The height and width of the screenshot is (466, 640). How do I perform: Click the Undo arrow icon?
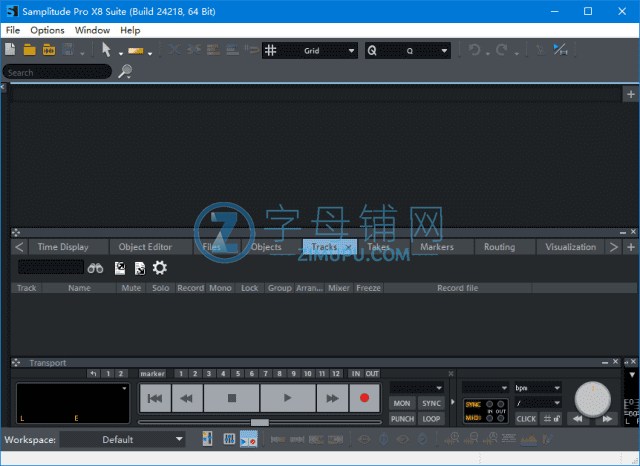(x=474, y=50)
